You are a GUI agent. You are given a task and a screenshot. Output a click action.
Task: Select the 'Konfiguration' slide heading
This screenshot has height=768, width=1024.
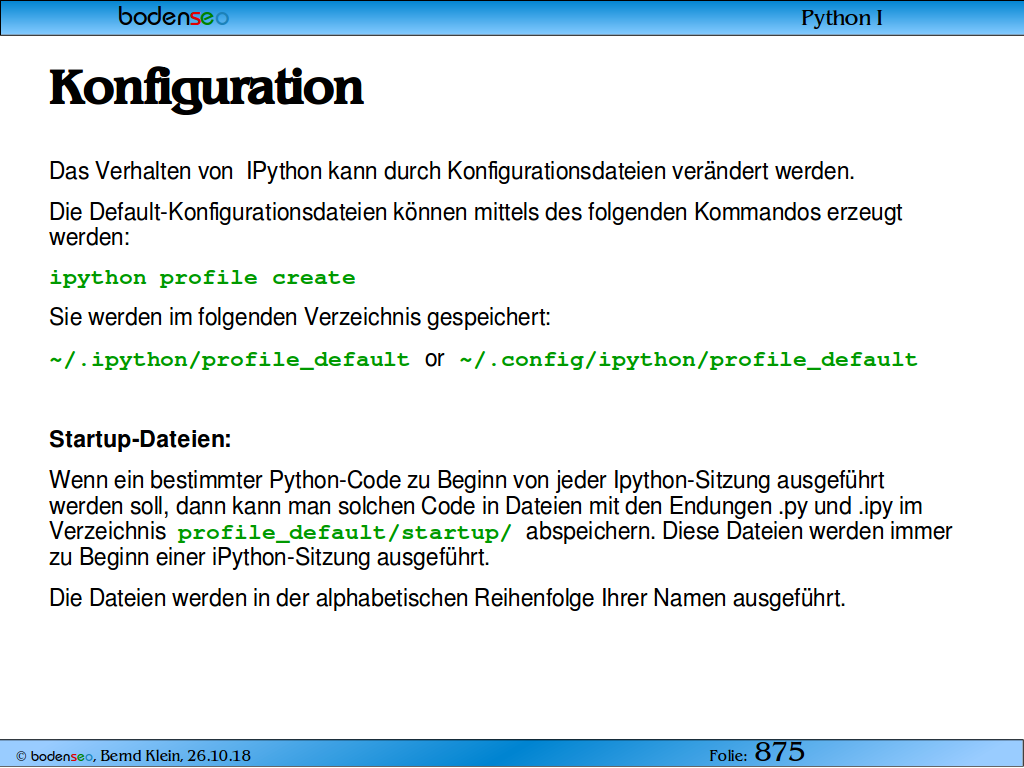coord(206,89)
